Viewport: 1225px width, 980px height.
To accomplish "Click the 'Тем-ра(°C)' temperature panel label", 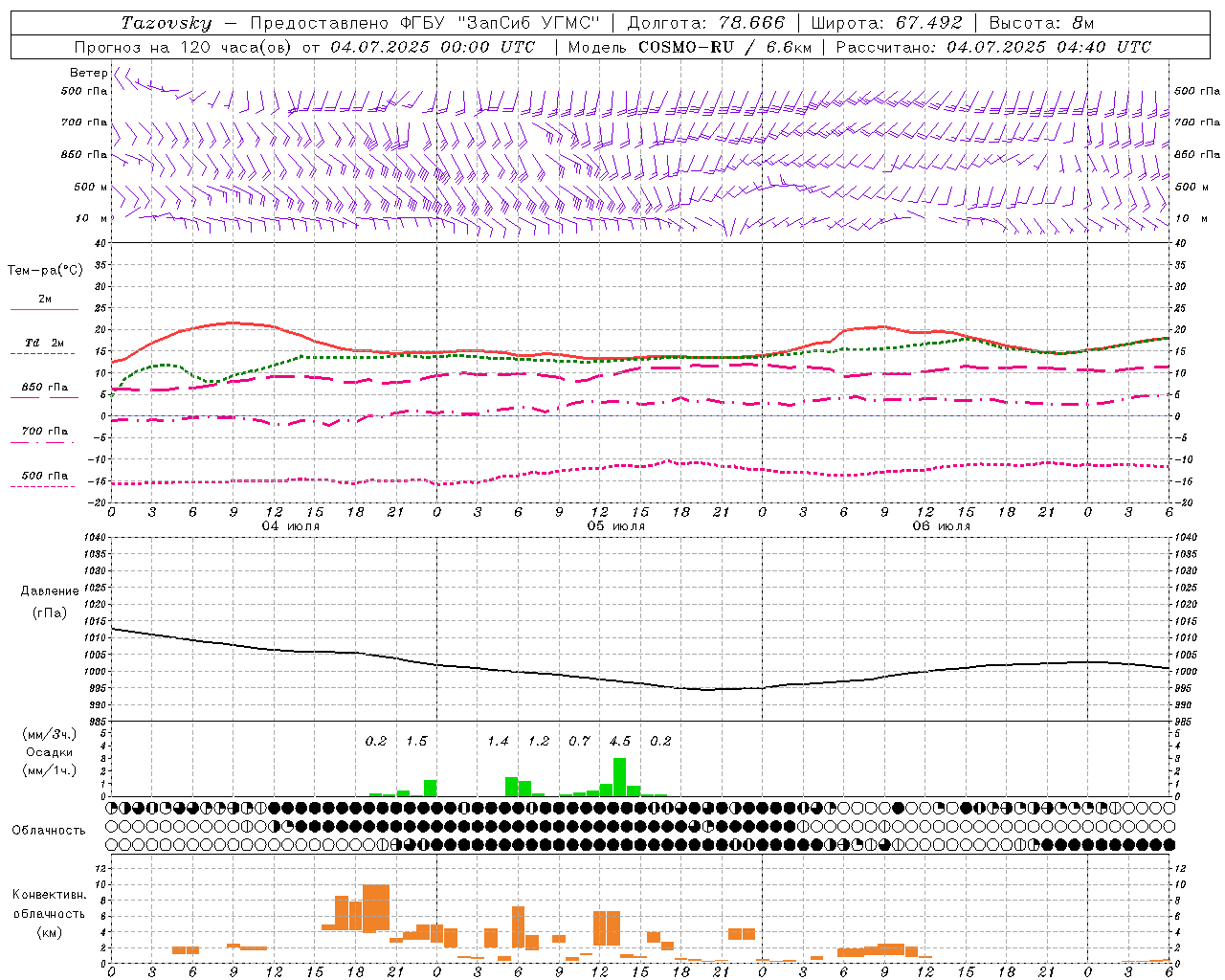I will [x=45, y=271].
